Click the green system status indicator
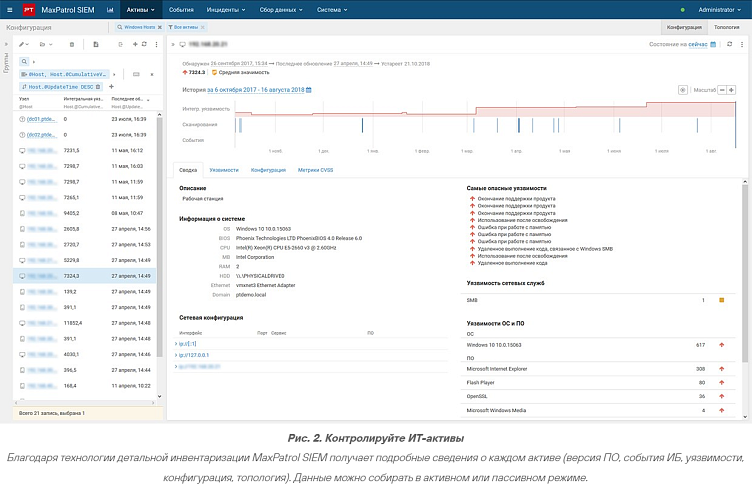The height and width of the screenshot is (500, 752). pyautogui.click(x=682, y=10)
